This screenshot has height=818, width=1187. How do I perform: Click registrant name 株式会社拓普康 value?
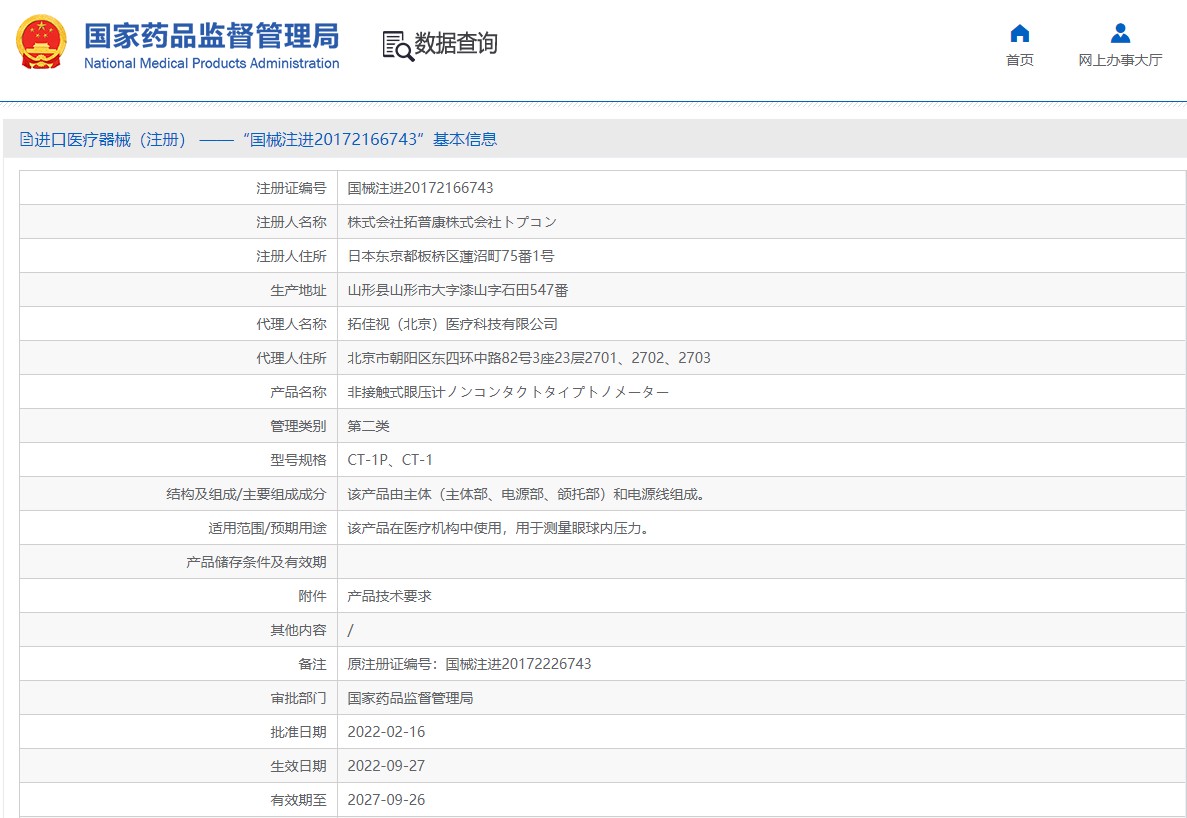(452, 222)
